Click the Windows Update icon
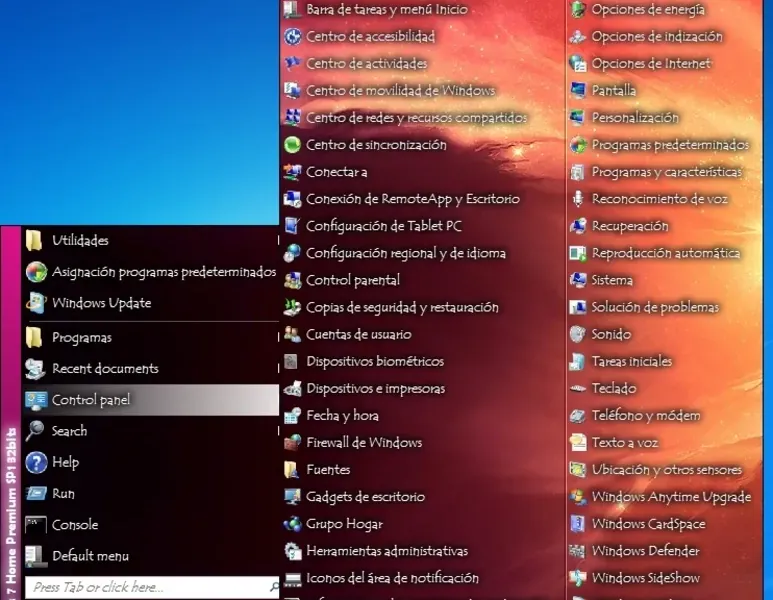This screenshot has height=600, width=773. tap(36, 303)
